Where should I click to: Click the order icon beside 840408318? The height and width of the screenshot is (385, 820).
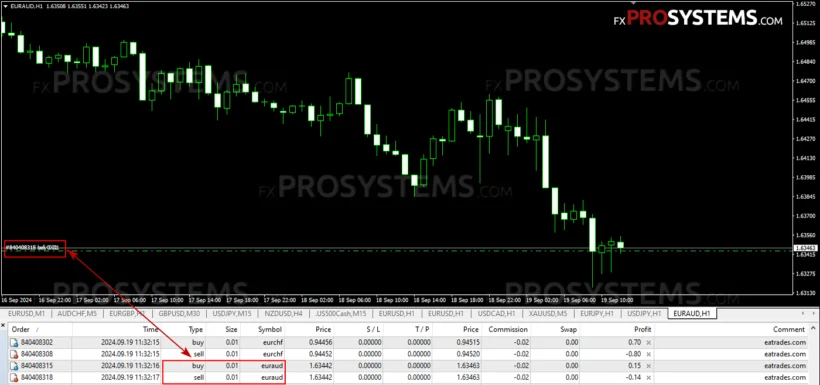click(x=15, y=377)
